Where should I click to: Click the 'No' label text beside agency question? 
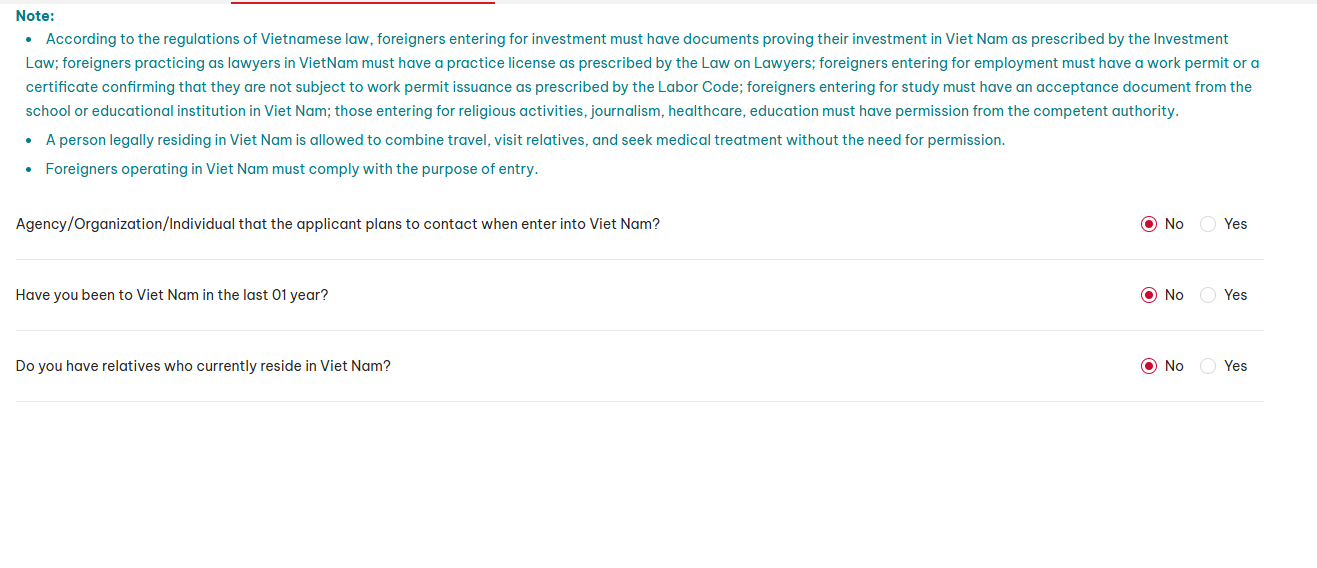pos(1174,224)
